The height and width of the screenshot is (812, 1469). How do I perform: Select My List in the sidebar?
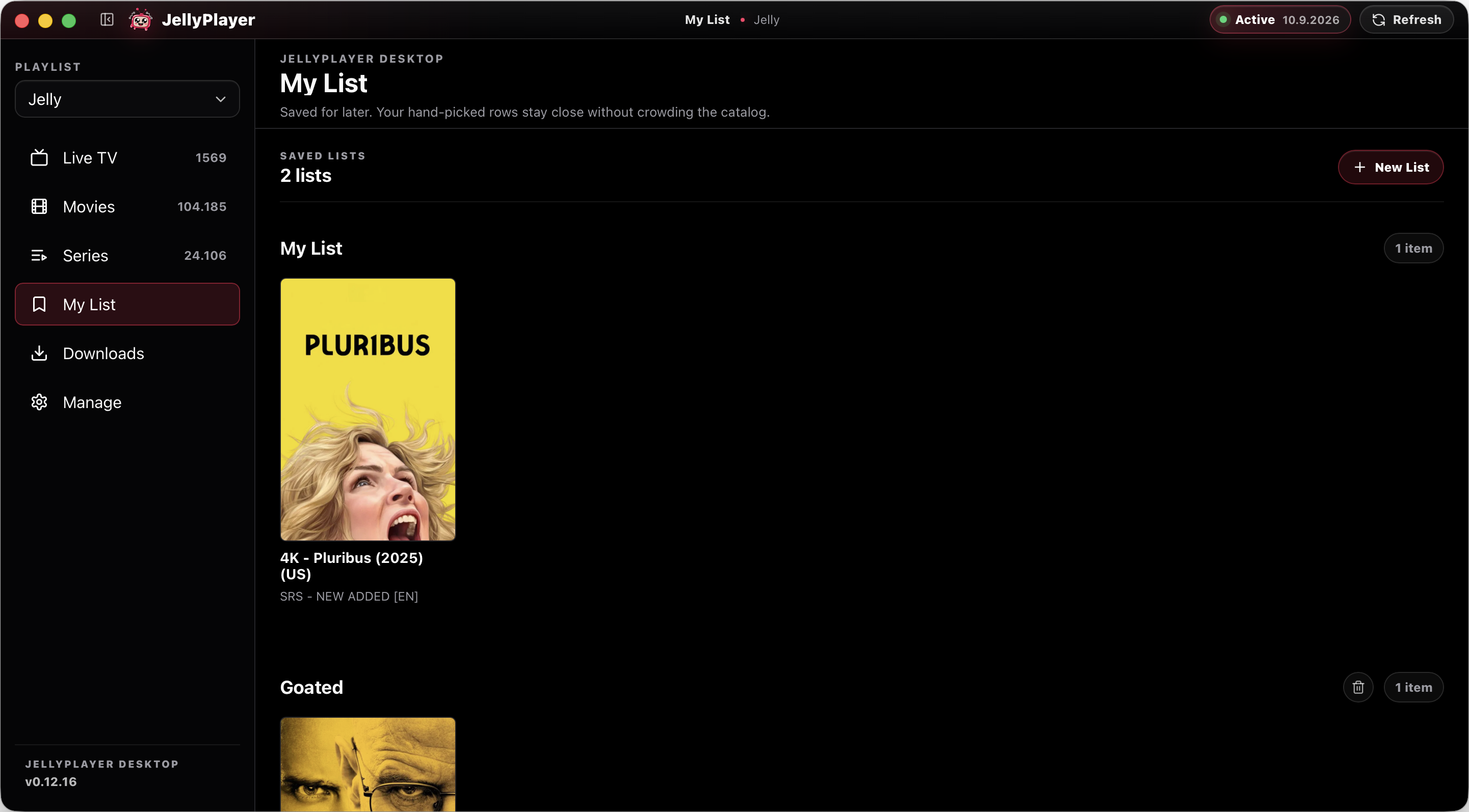127,304
